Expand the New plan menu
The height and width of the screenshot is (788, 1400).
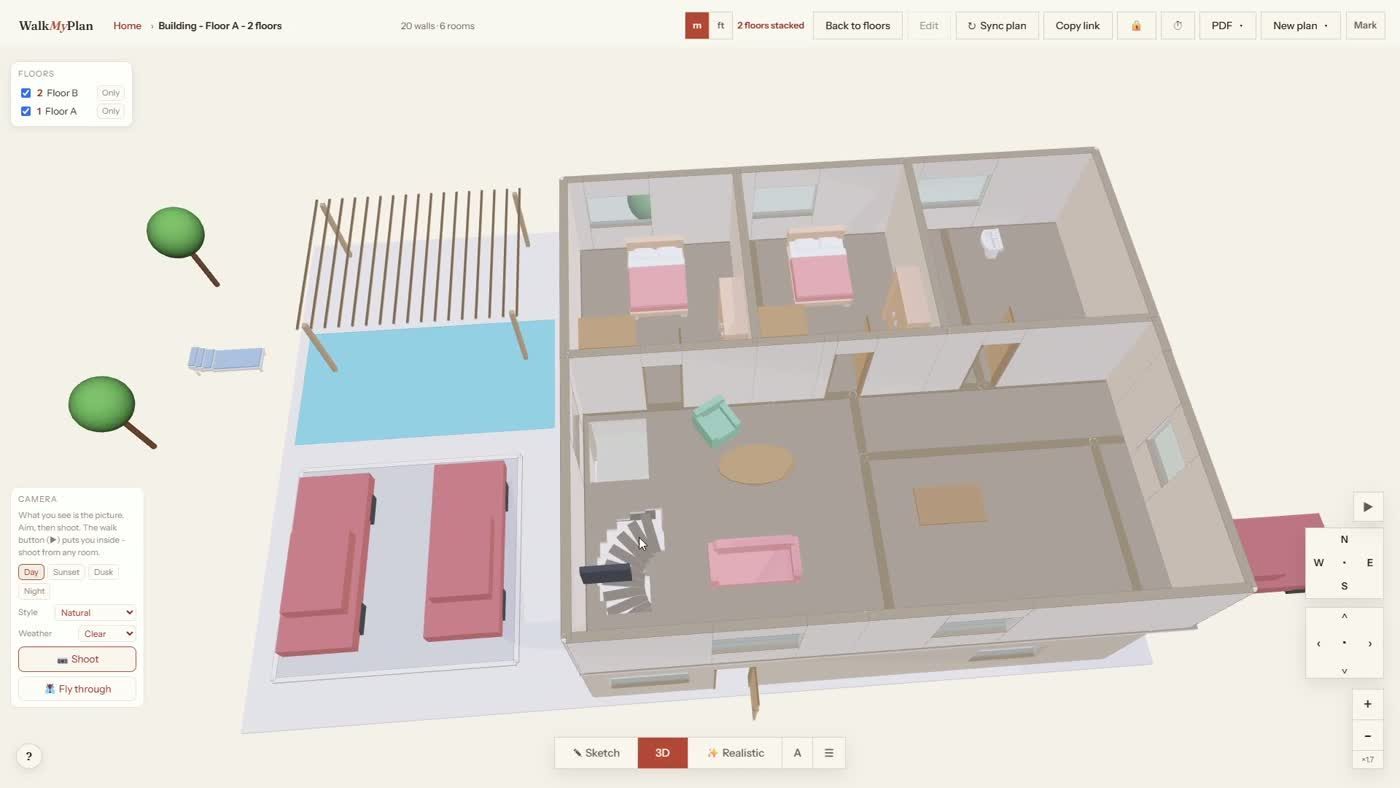tap(1300, 26)
